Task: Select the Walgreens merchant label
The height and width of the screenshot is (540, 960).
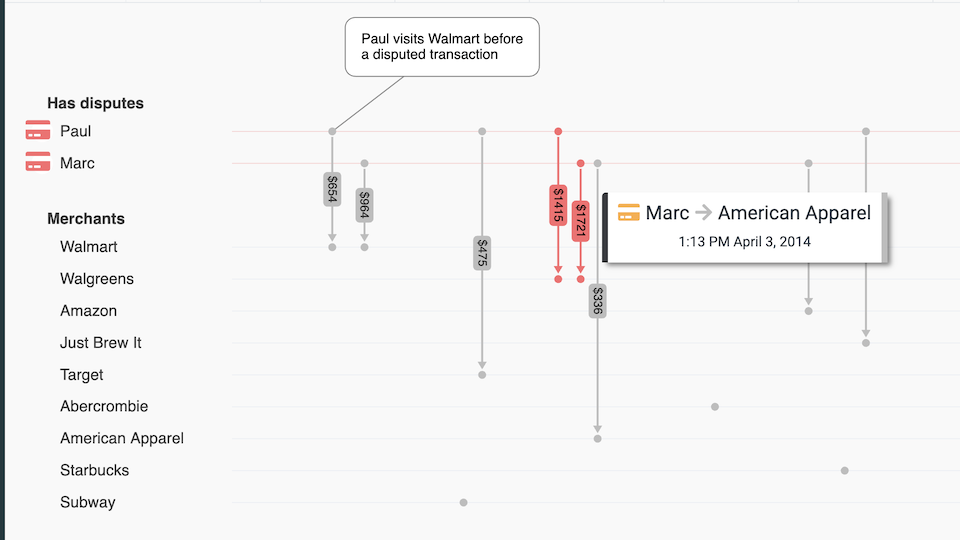Action: 97,279
